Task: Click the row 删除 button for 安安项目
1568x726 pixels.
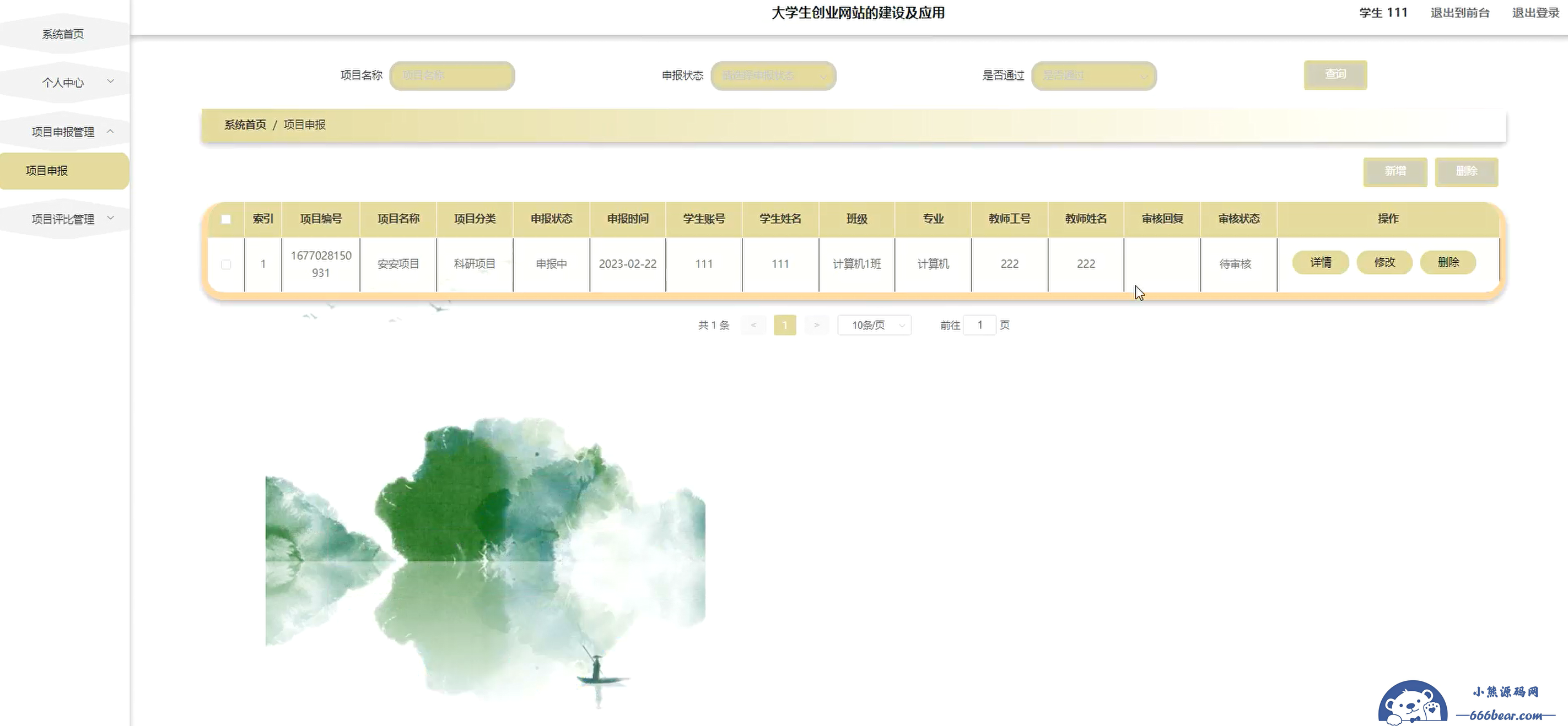Action: (x=1449, y=262)
